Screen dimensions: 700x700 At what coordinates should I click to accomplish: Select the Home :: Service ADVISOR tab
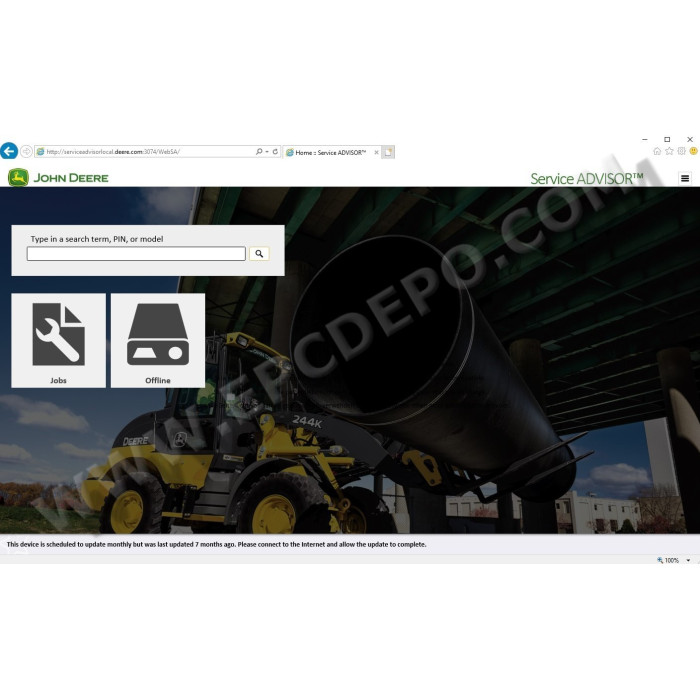coord(332,152)
